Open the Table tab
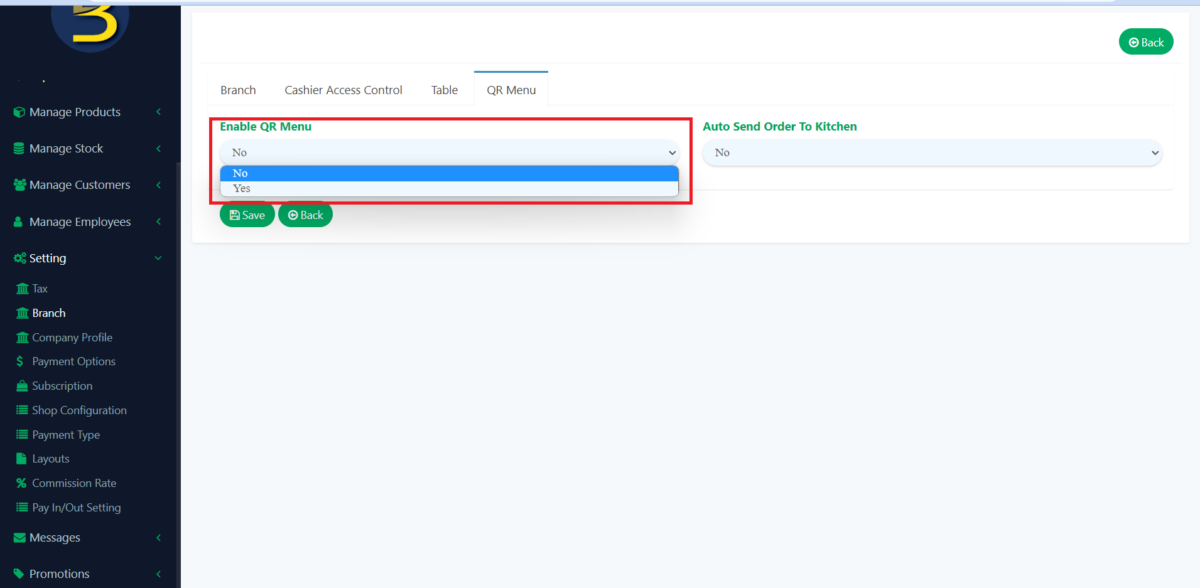This screenshot has height=588, width=1200. tap(444, 89)
